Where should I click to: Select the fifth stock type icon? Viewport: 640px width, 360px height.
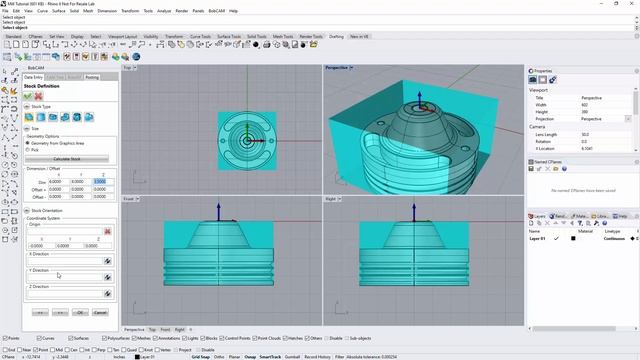point(77,117)
